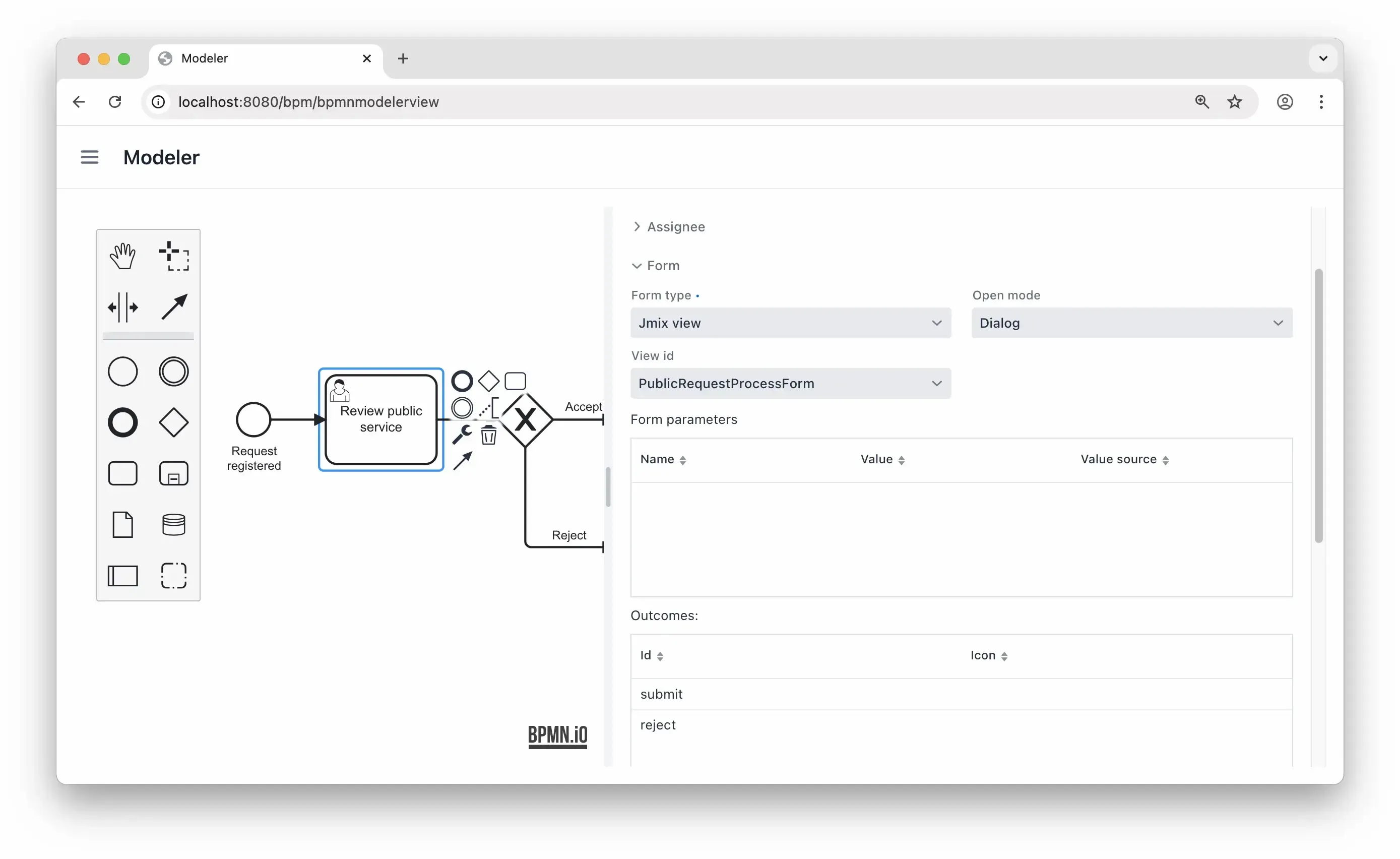1400x859 pixels.
Task: Create a gateway from the palette
Action: point(174,422)
